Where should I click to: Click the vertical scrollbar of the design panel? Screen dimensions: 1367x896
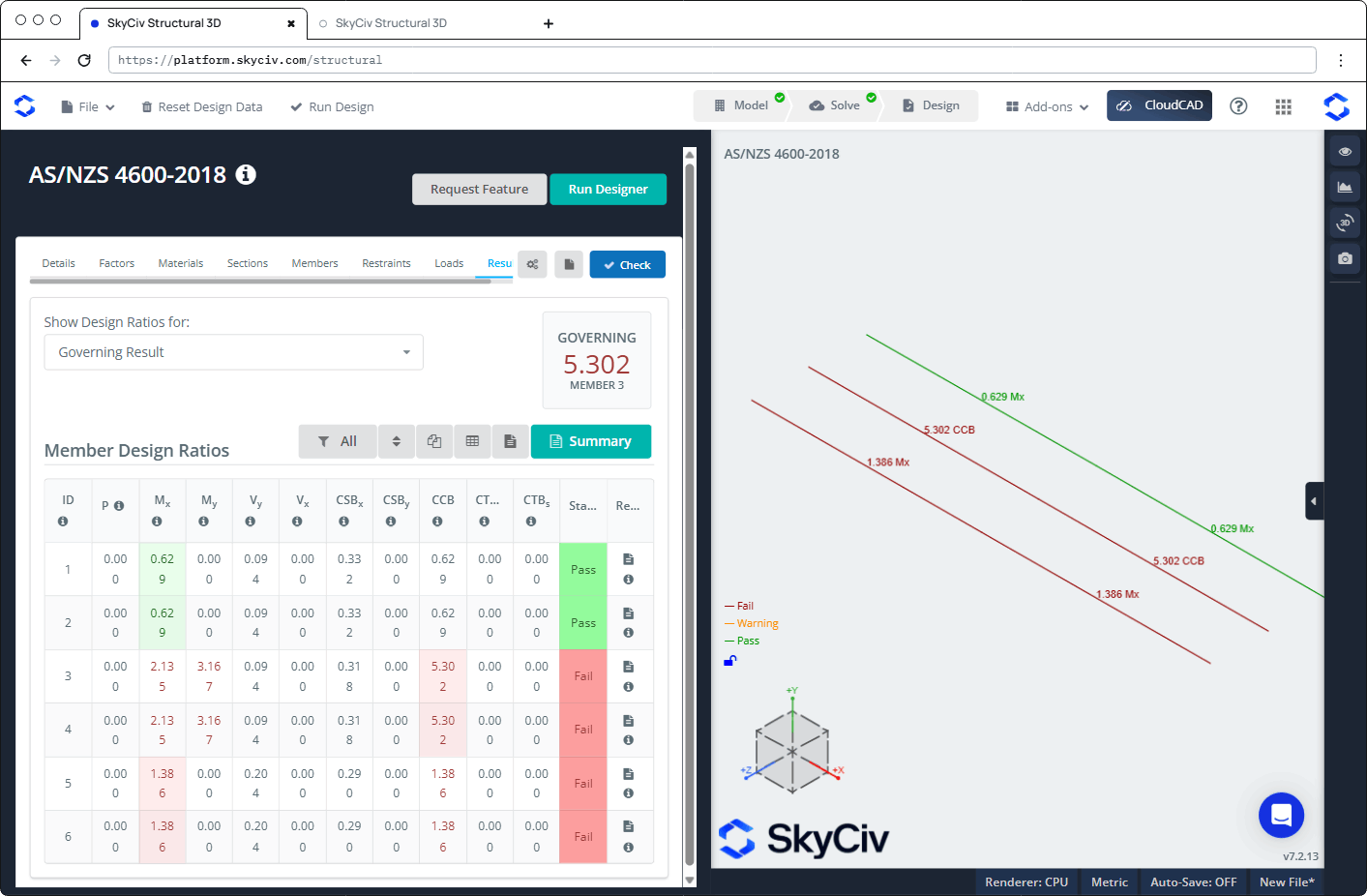690,513
